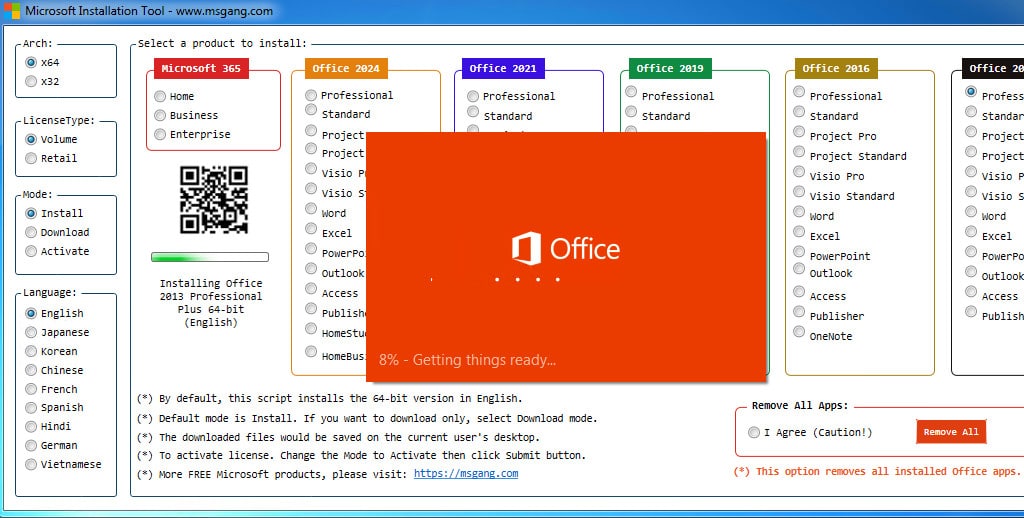Select Office 2016 Standard

[799, 112]
